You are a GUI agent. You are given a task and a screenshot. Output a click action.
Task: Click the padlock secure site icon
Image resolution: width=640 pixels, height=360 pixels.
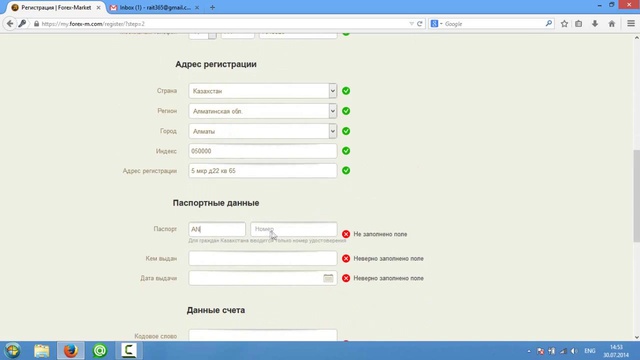[36, 24]
